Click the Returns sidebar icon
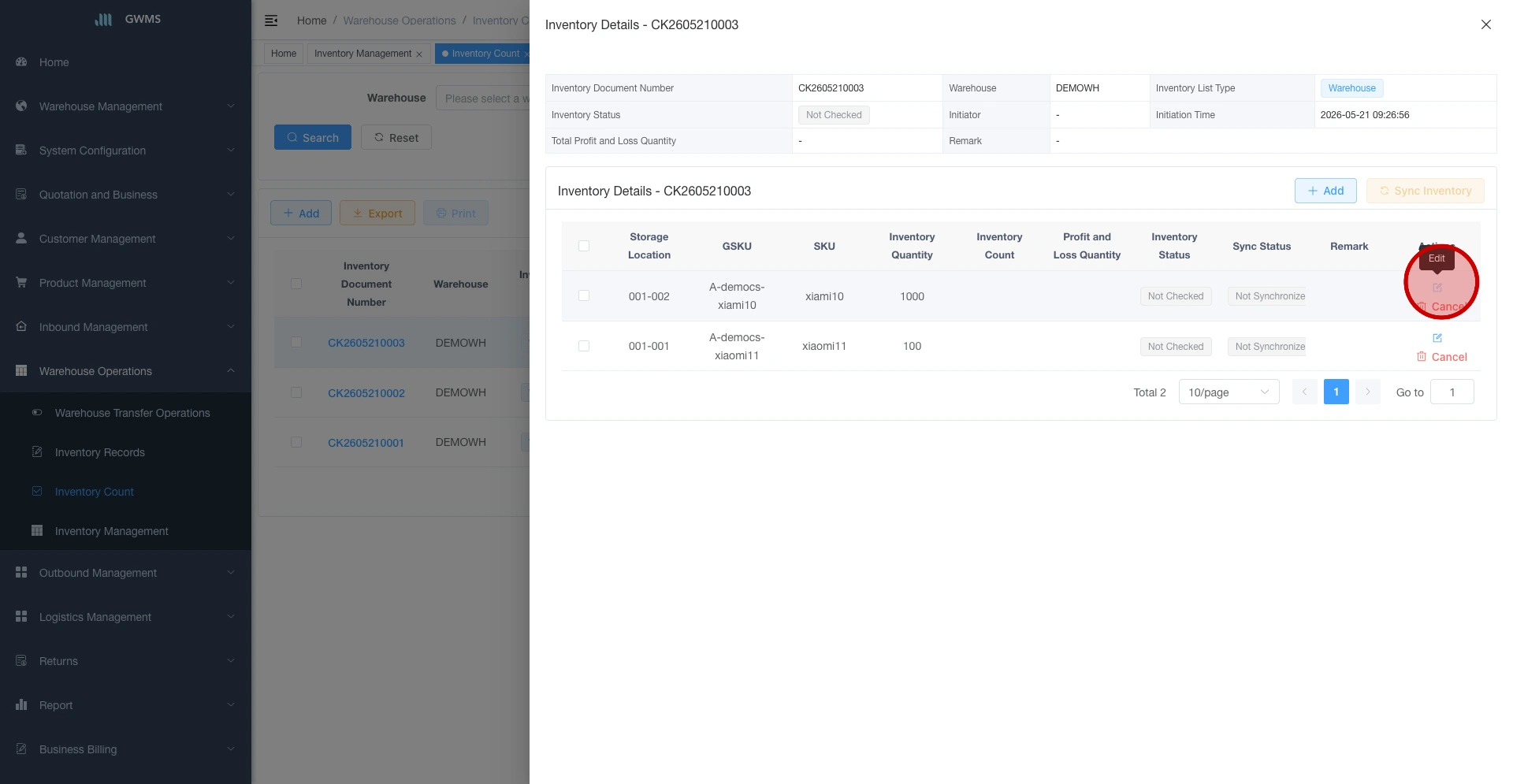This screenshot has height=784, width=1513. [21, 661]
